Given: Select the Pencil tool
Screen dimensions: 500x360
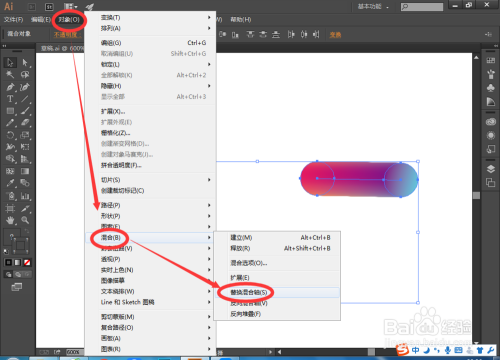Looking at the screenshot, I should (10, 123).
